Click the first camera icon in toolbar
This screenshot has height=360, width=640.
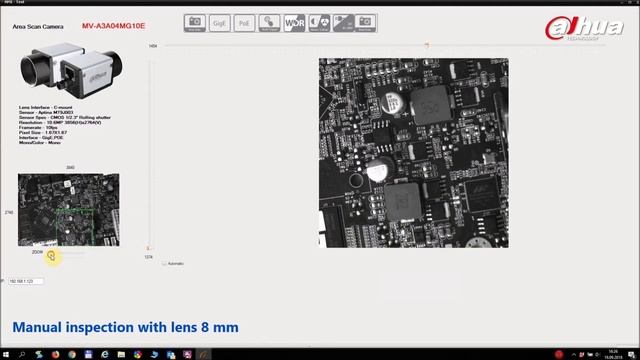point(195,23)
